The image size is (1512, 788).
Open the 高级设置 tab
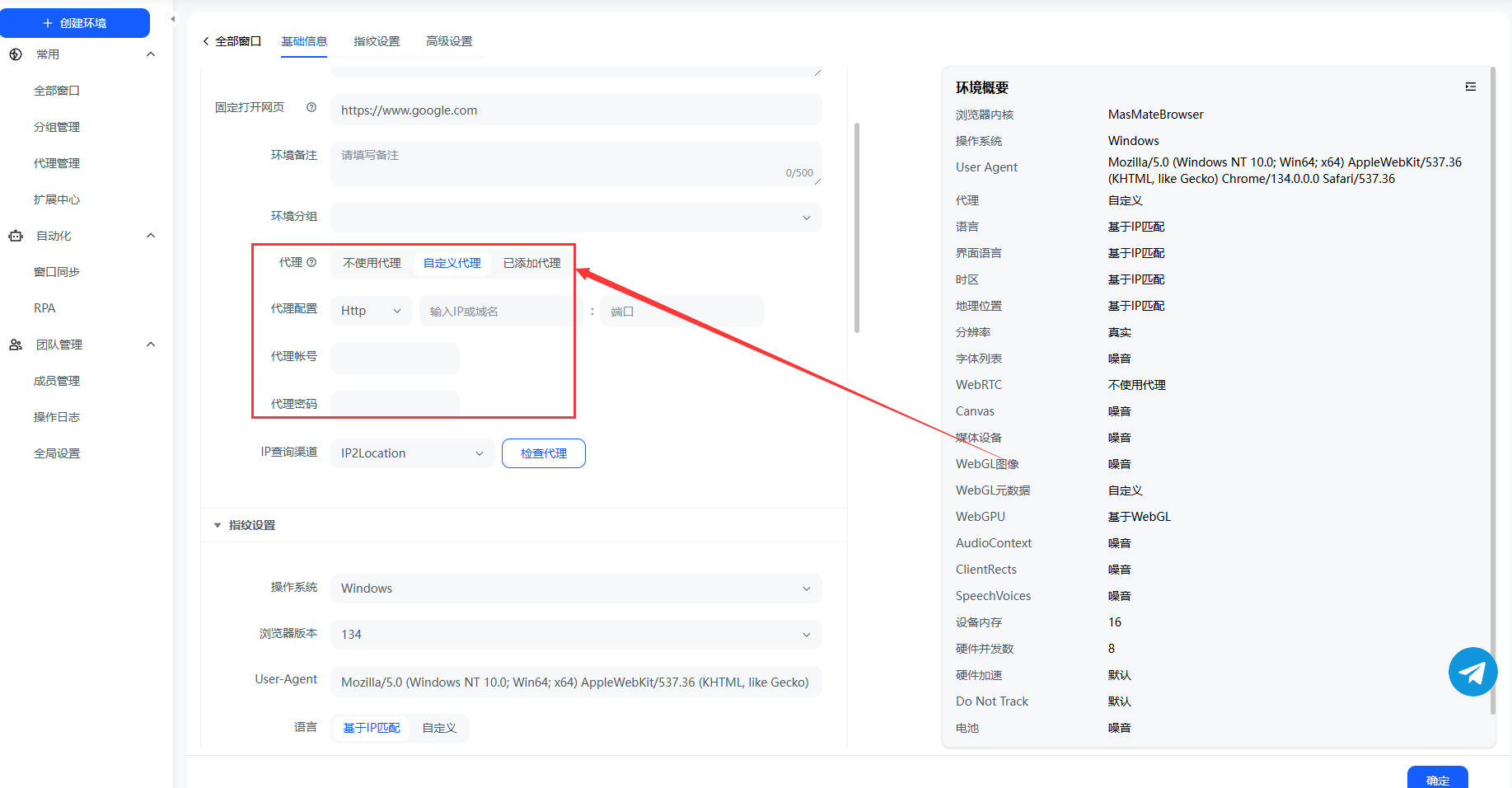(x=449, y=41)
